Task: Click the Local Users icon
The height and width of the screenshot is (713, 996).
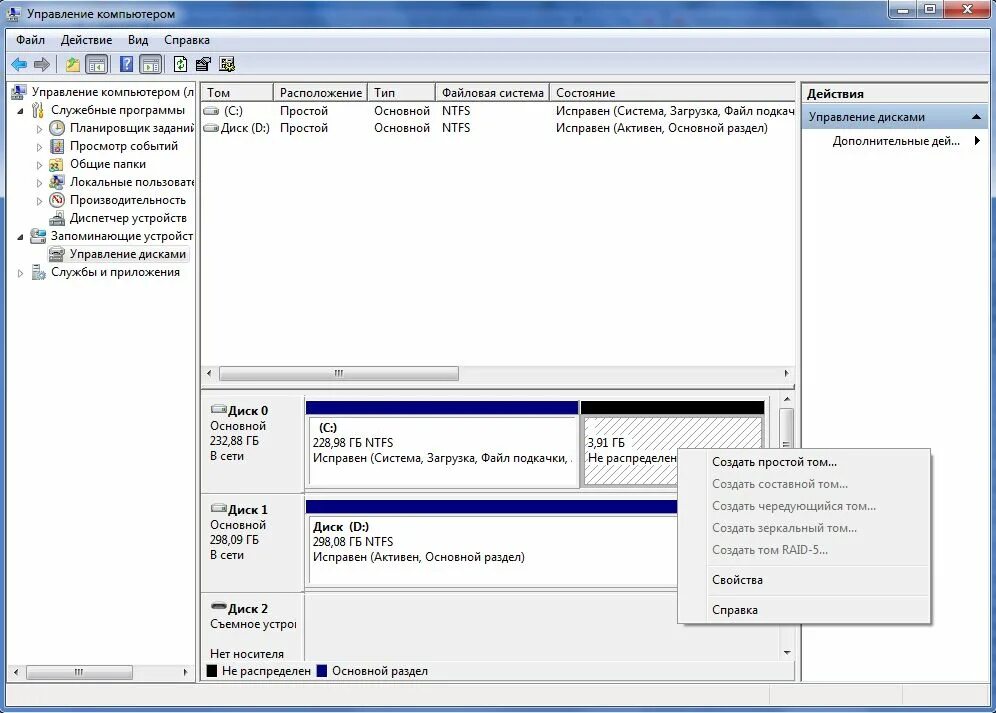Action: pyautogui.click(x=57, y=182)
